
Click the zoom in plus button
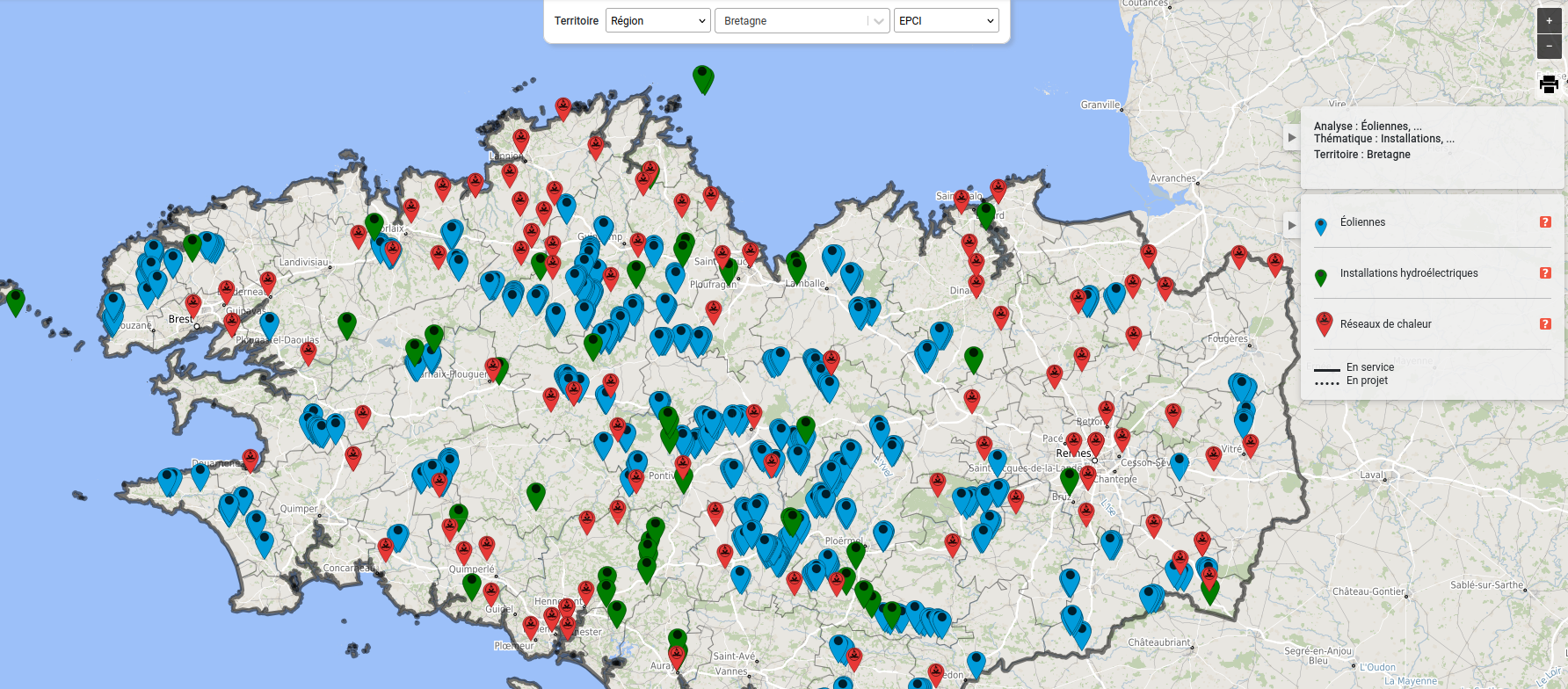(x=1549, y=21)
